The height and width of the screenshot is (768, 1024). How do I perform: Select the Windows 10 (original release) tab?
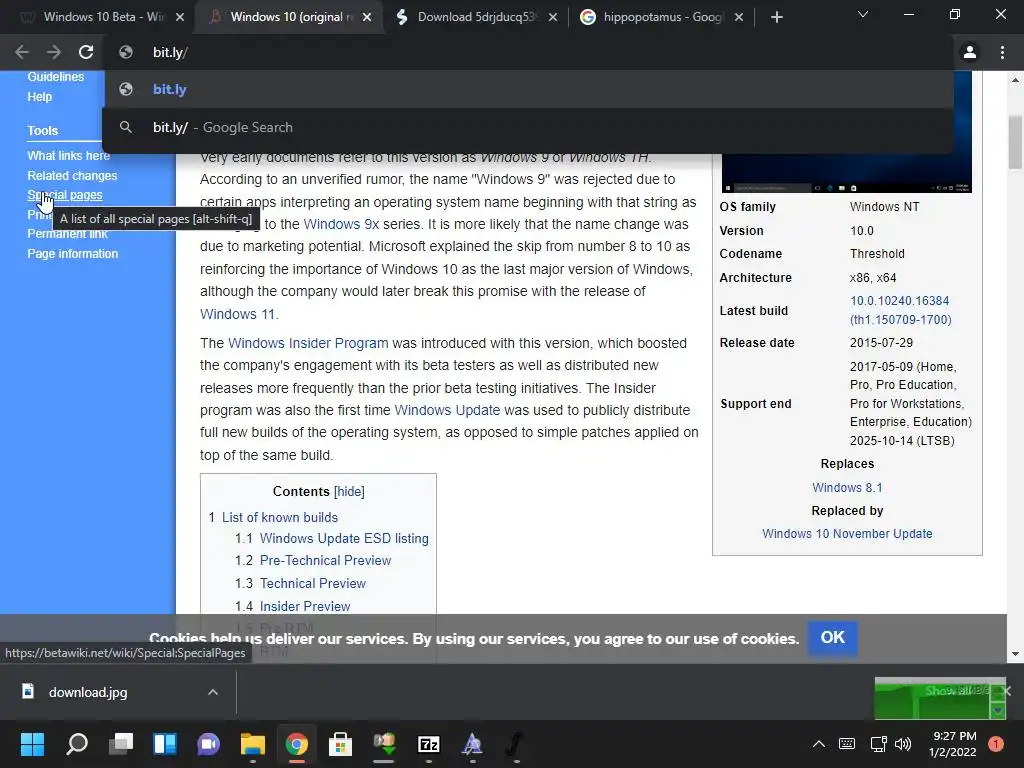(291, 18)
